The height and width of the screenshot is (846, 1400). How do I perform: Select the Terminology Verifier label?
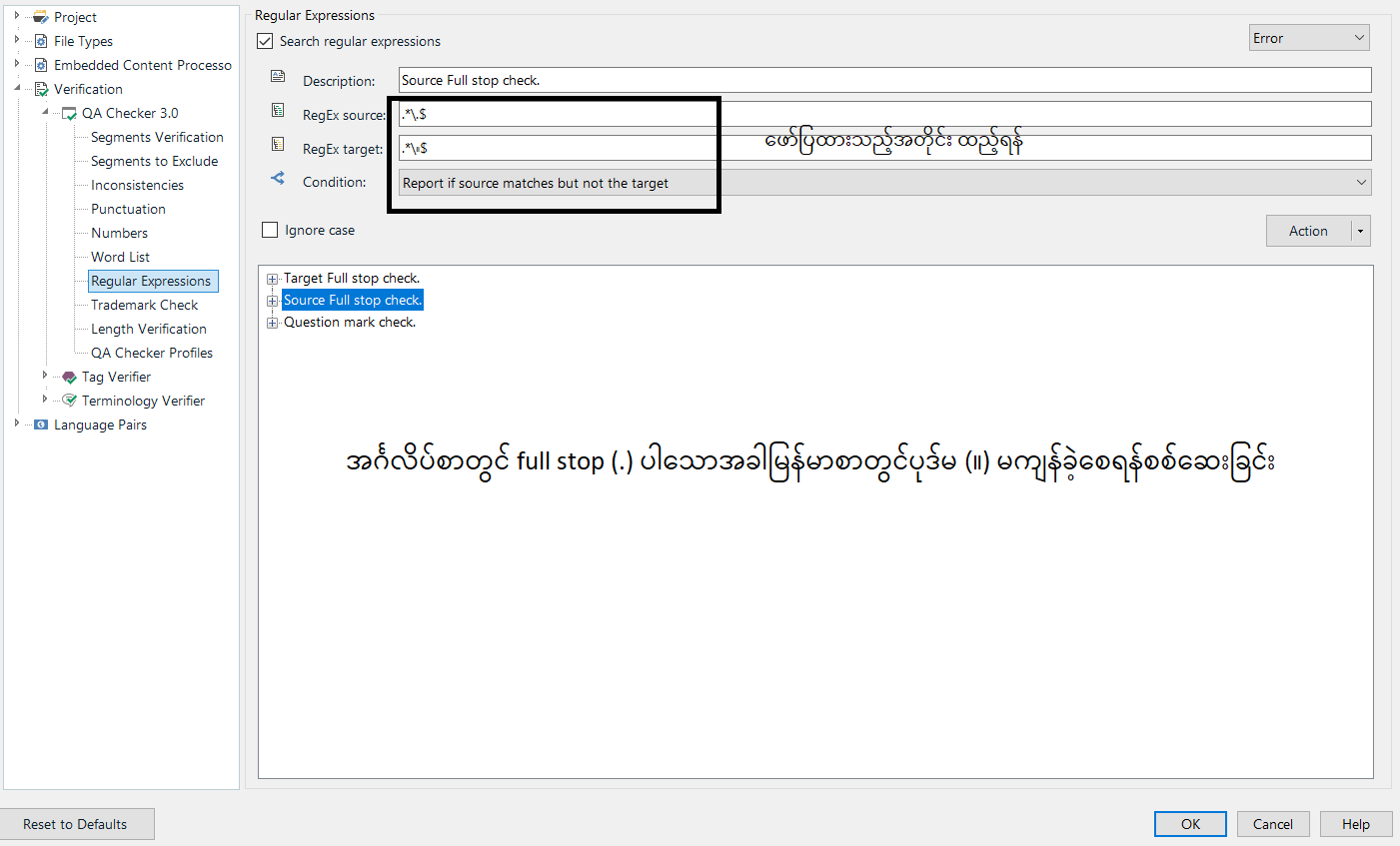click(143, 401)
